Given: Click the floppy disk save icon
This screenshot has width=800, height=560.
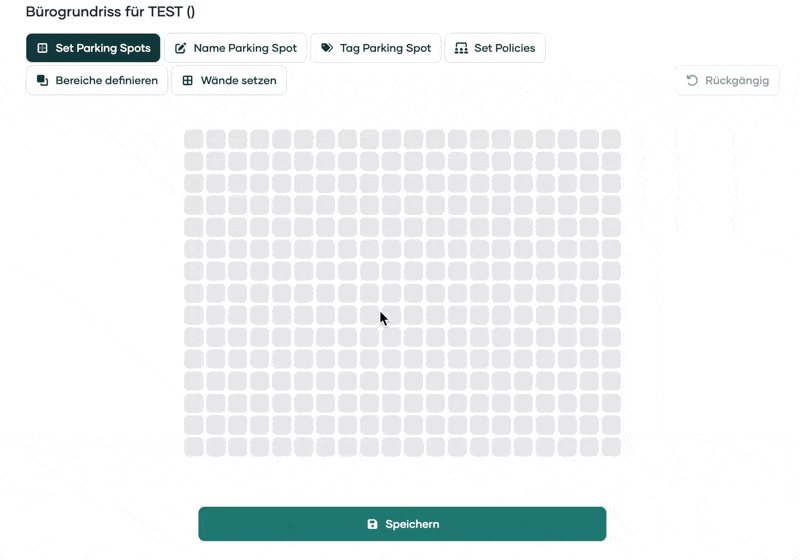Looking at the screenshot, I should coord(372,524).
